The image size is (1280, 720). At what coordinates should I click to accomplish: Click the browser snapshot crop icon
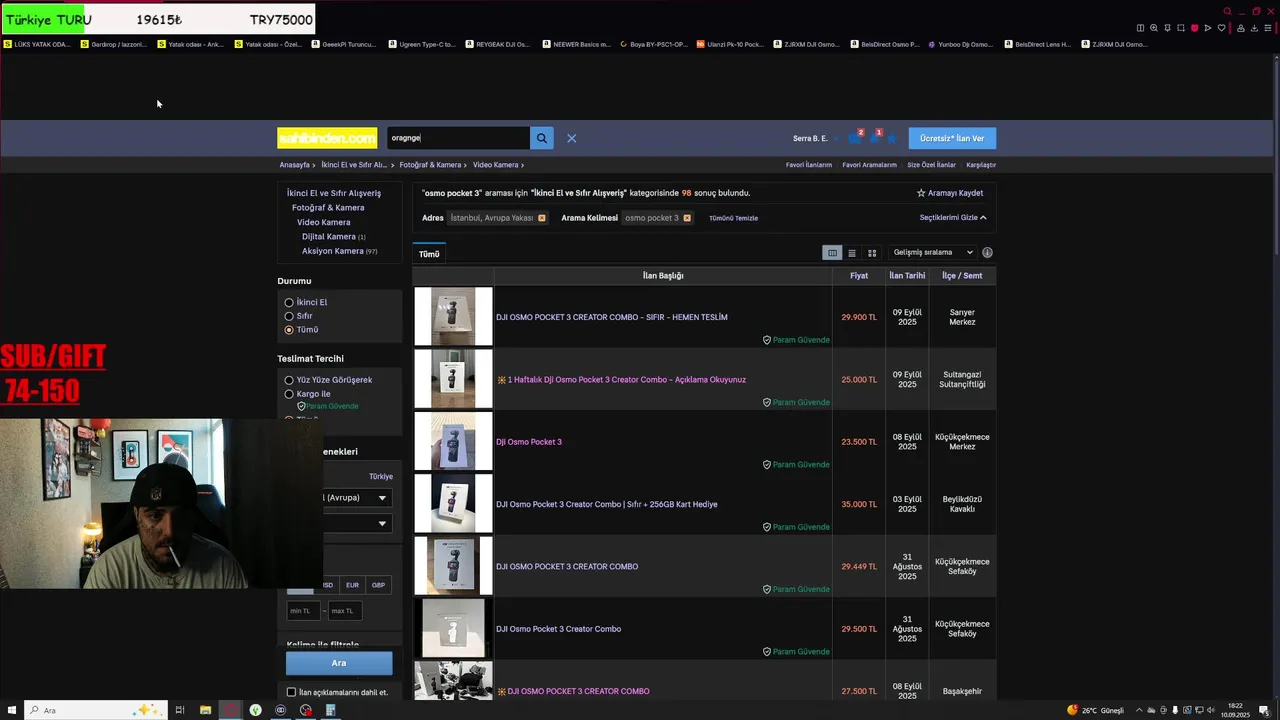click(x=1181, y=28)
